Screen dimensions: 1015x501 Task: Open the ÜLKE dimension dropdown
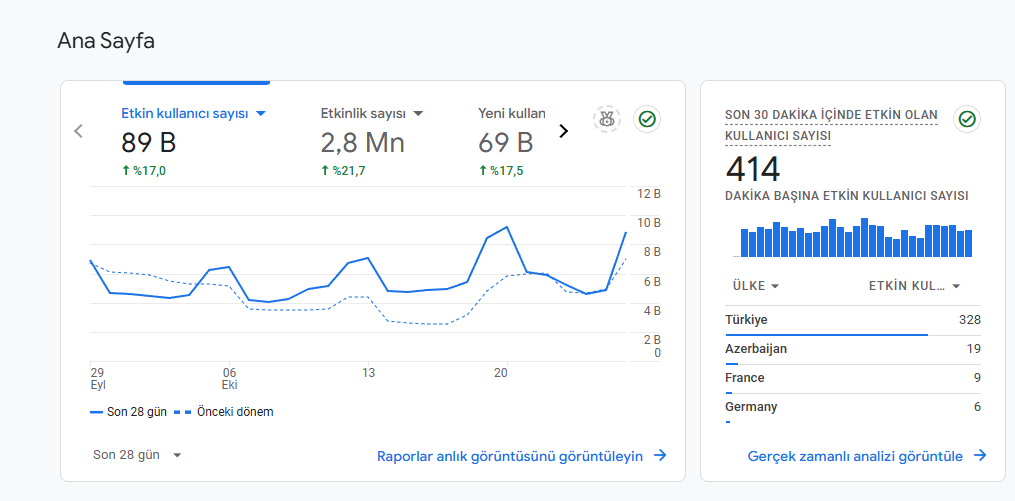[x=755, y=285]
